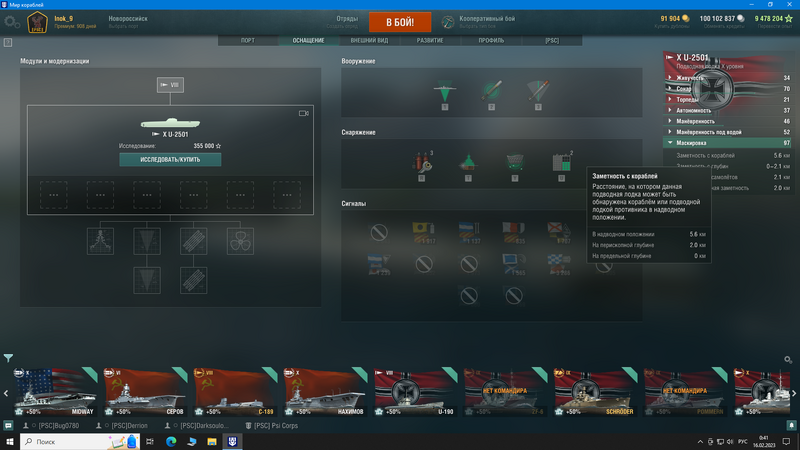Open the Inok_9 player clan emblem
This screenshot has height=450, width=800.
37,22
